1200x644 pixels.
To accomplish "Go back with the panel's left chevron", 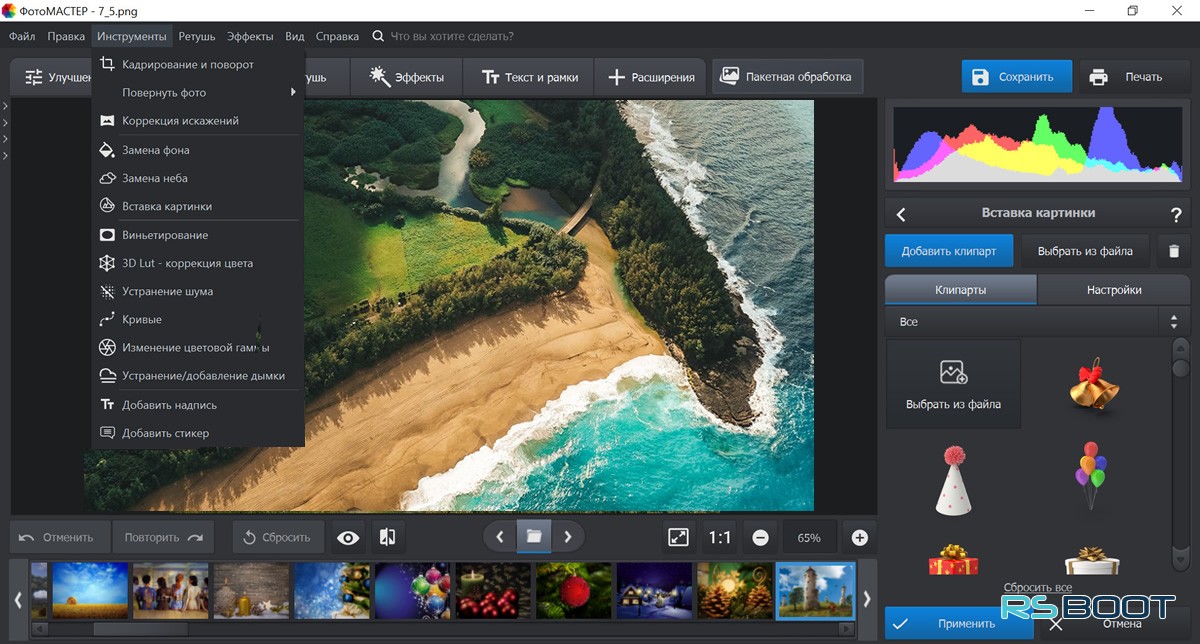I will point(901,214).
